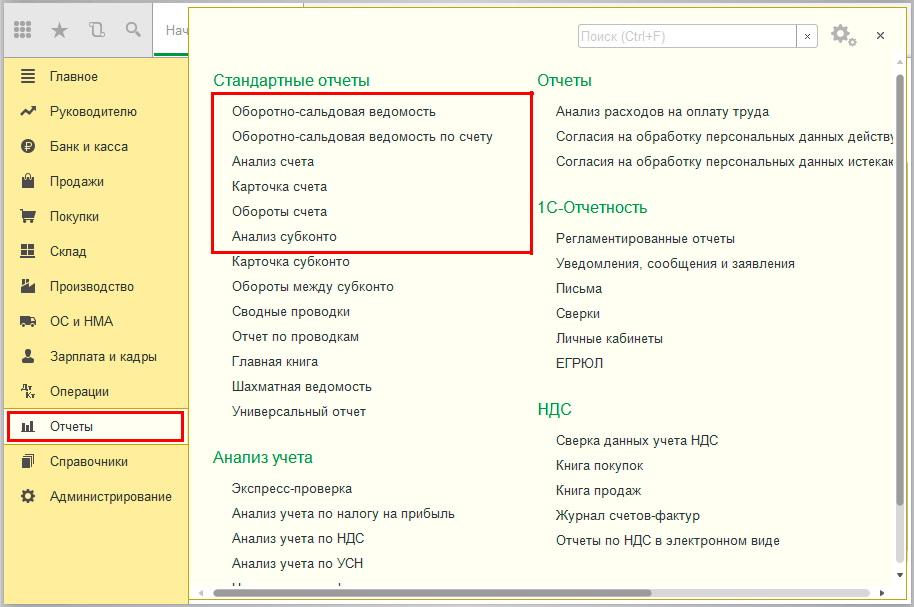Click the Руководителю chart icon

(x=28, y=111)
